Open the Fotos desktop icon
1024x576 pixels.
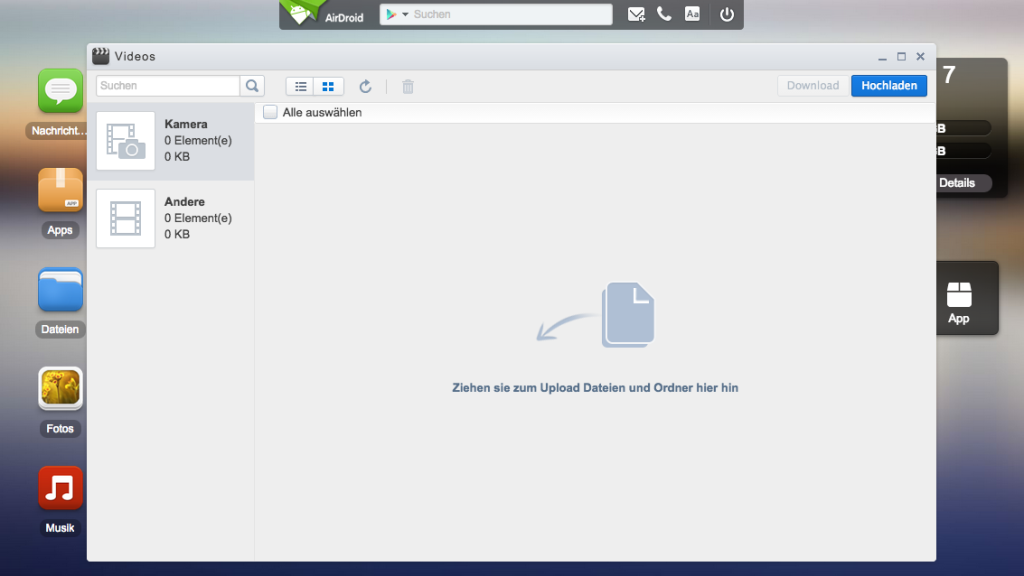pyautogui.click(x=60, y=389)
